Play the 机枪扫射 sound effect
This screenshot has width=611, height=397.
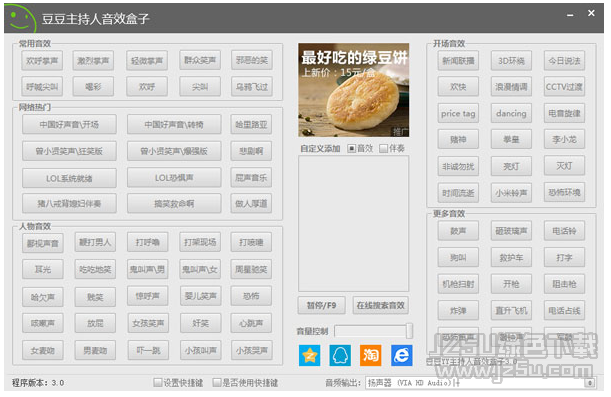point(458,284)
